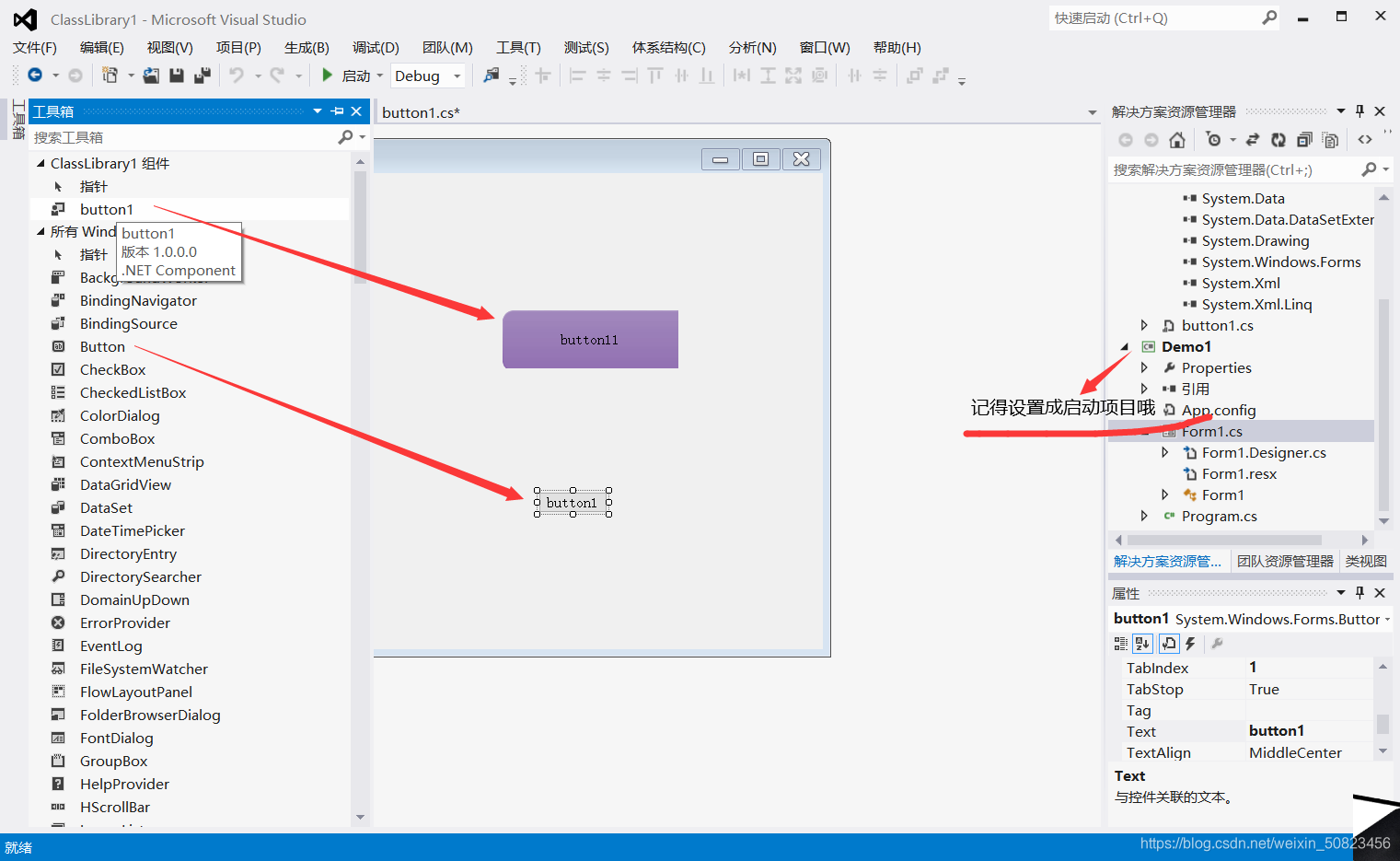Viewport: 1400px width, 861px height.
Task: Select ComboBox in the toolbox
Action: click(117, 438)
